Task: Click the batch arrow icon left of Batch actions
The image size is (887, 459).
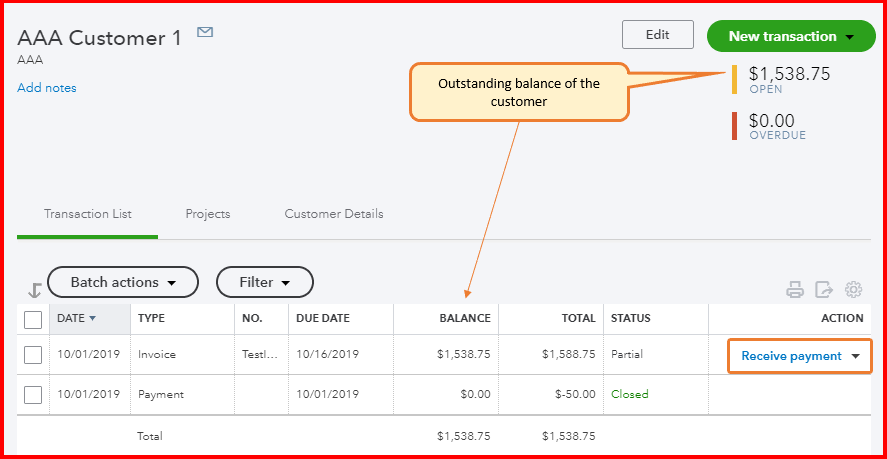Action: click(x=34, y=290)
